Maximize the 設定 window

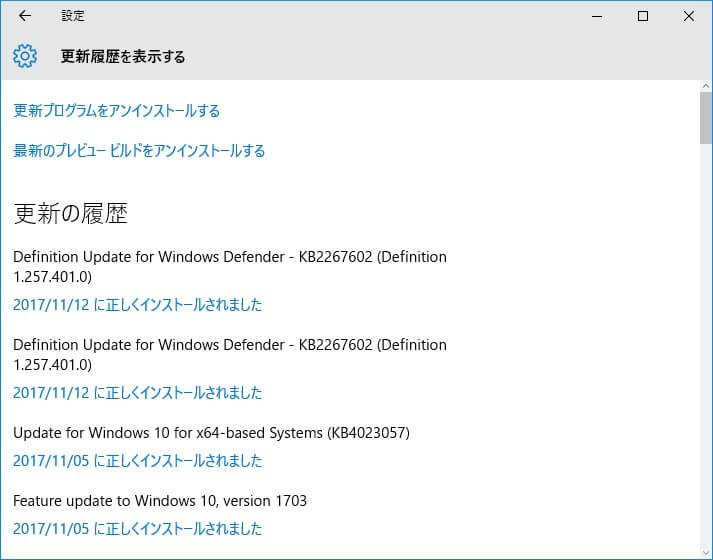coord(643,16)
